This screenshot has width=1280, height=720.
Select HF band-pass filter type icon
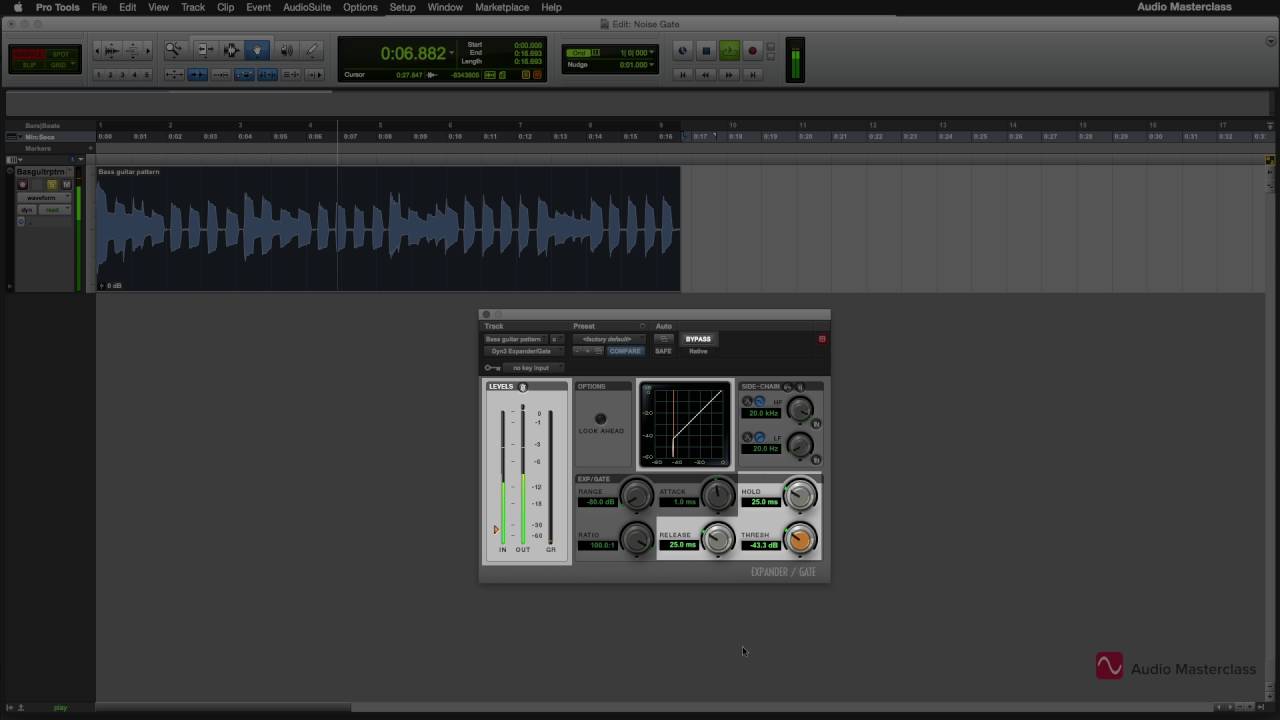pyautogui.click(x=747, y=401)
